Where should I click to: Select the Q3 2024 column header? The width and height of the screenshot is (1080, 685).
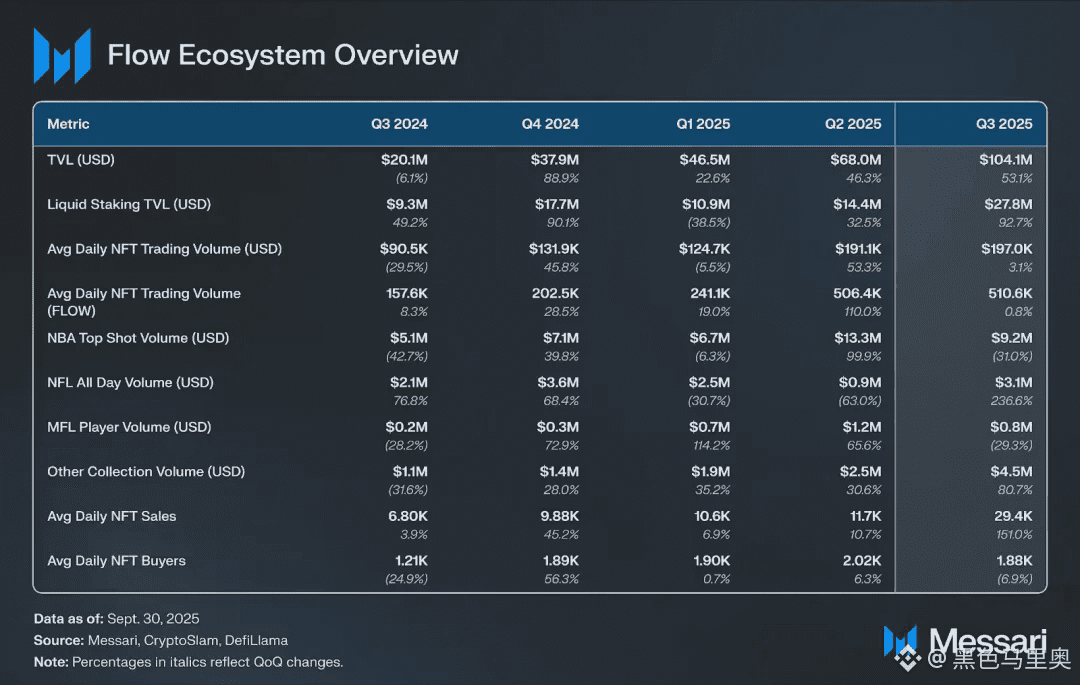399,124
